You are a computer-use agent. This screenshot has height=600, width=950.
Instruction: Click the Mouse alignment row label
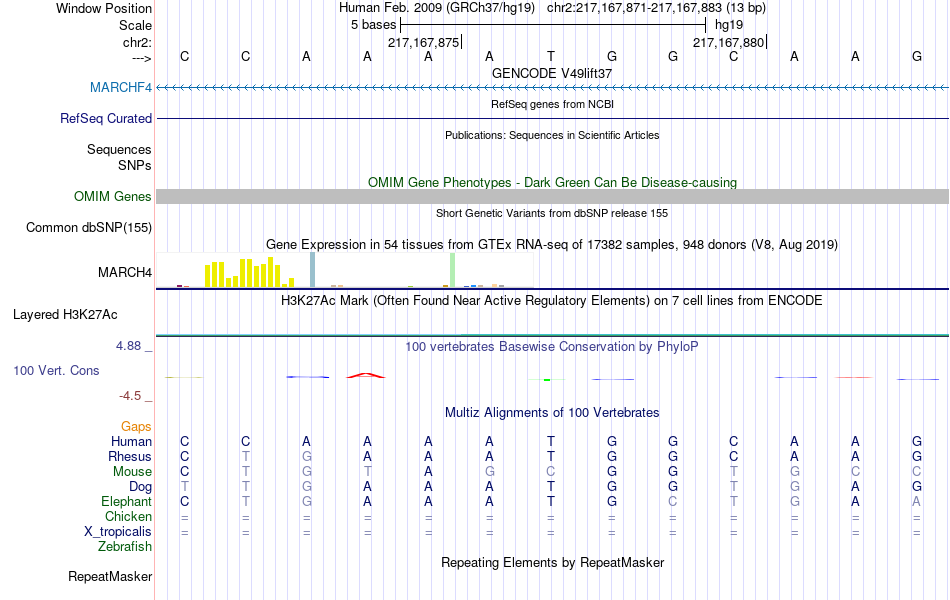click(x=132, y=472)
